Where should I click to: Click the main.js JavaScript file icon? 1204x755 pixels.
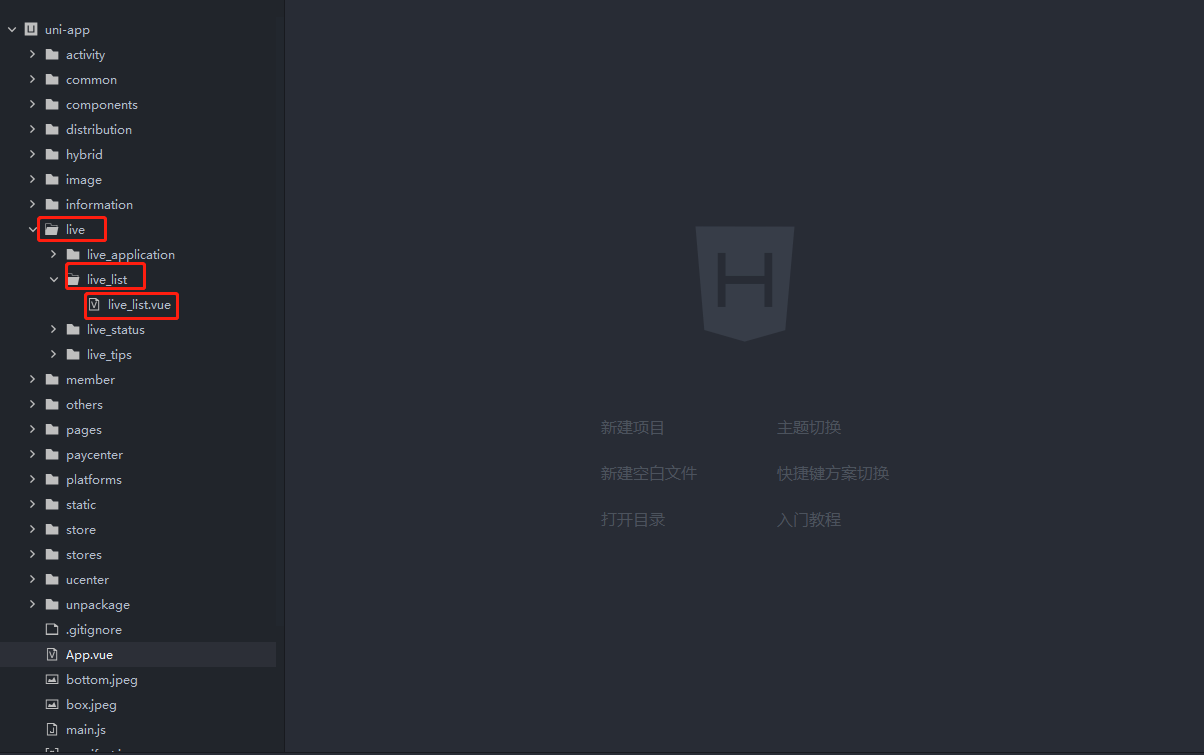(52, 730)
